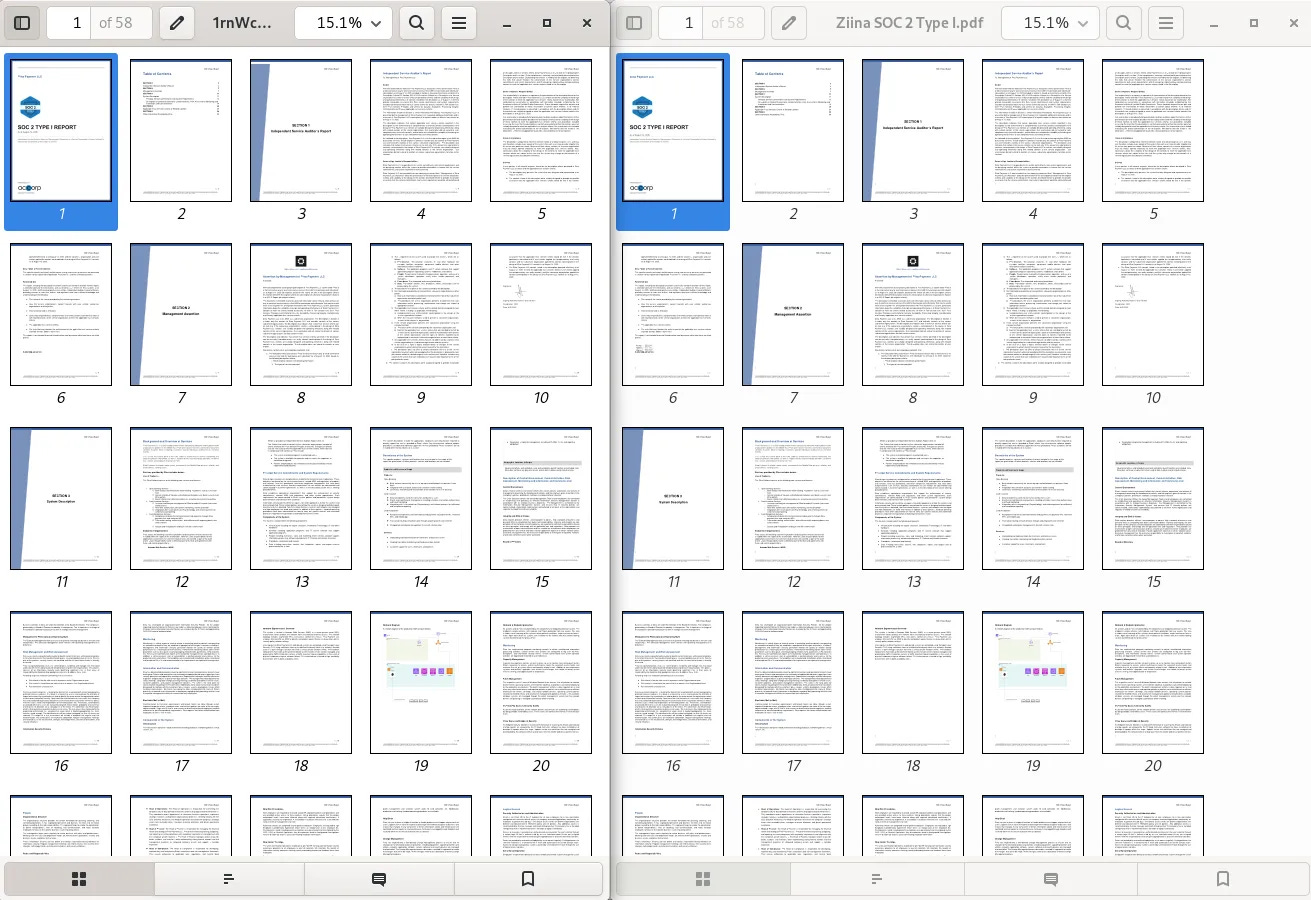Select page 15 thumbnail in the left window
1311x900 pixels.
(541, 499)
